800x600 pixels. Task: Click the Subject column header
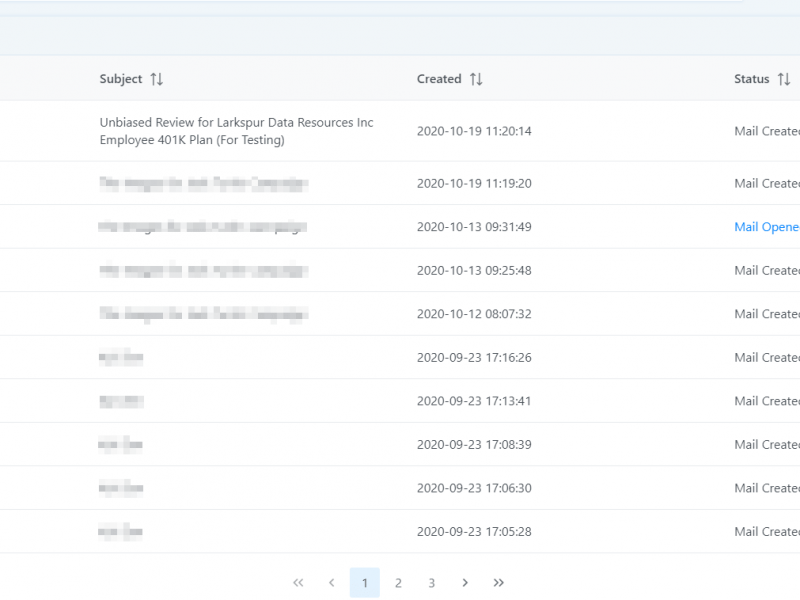click(x=121, y=79)
